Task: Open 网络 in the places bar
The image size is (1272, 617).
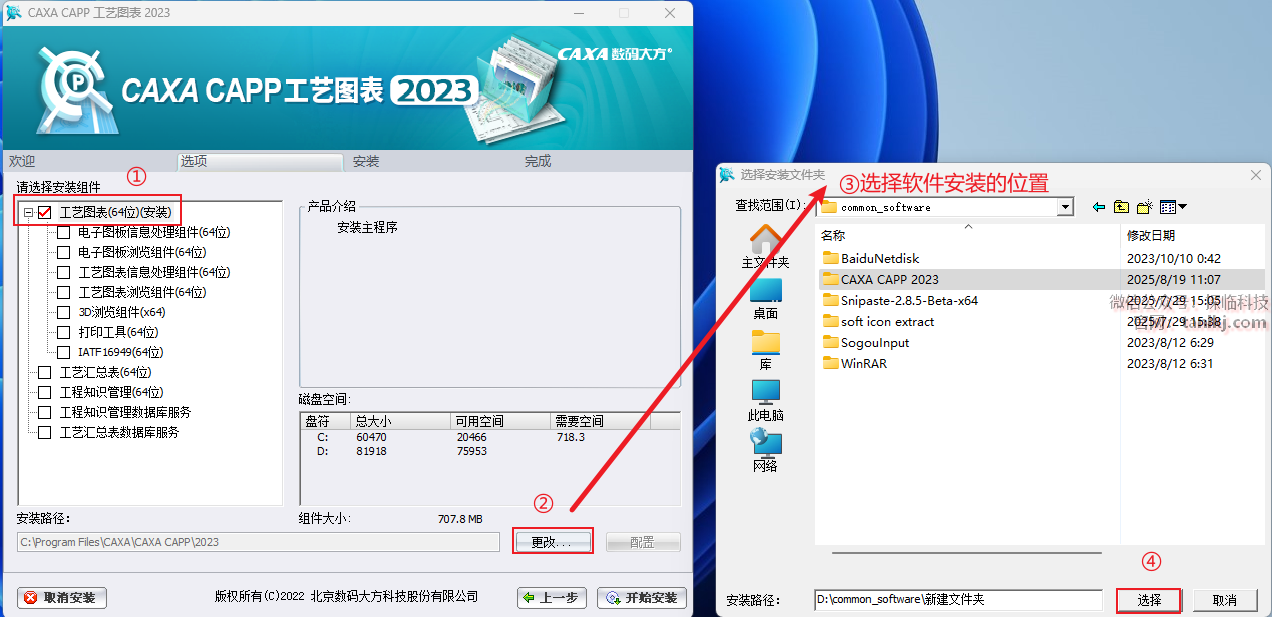Action: (x=766, y=451)
